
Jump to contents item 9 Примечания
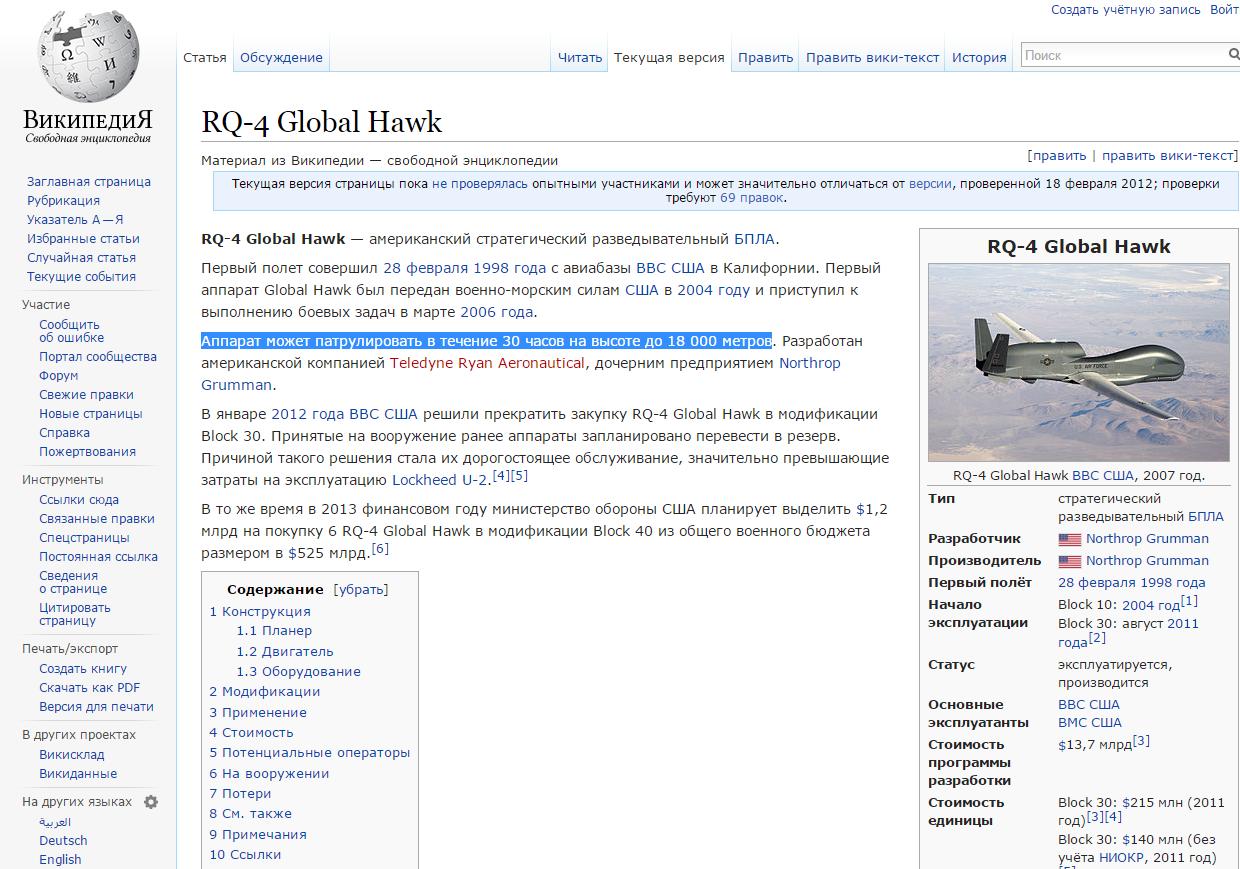[x=258, y=835]
